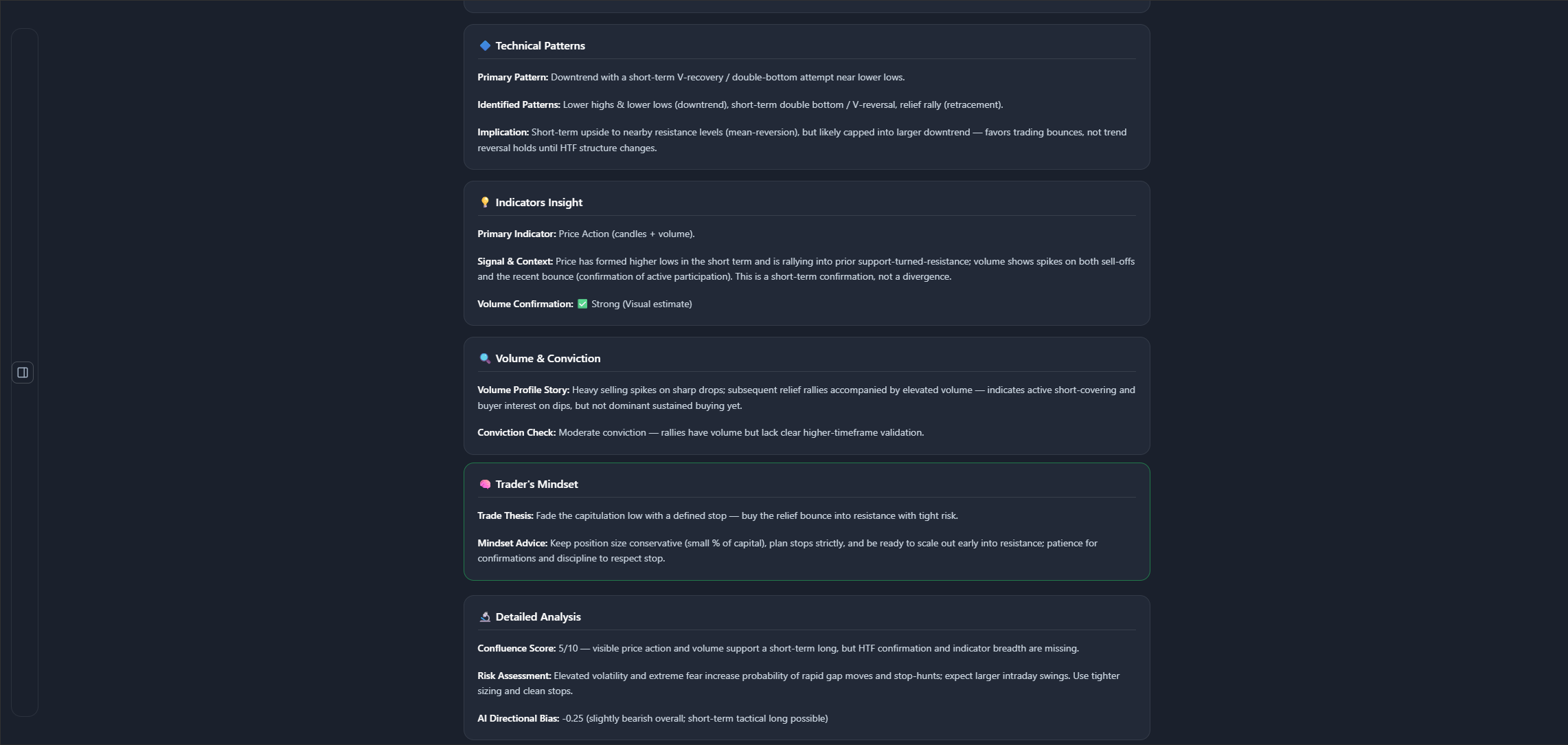Click the Volume & Conviction magnifier icon

tap(485, 358)
